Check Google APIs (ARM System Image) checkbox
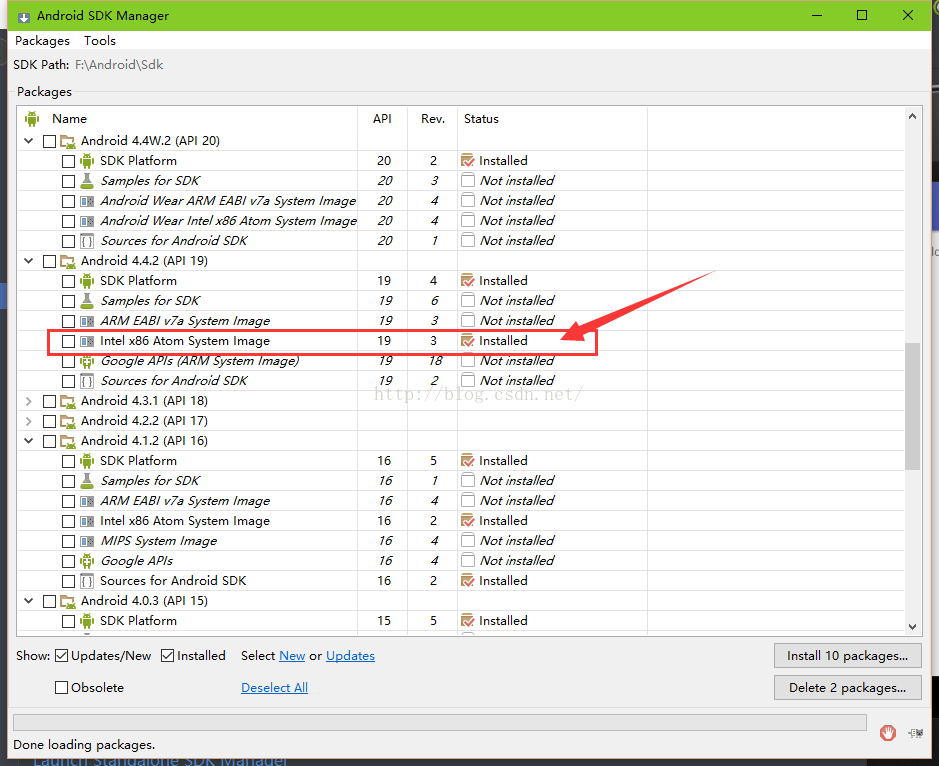The height and width of the screenshot is (766, 939). [68, 362]
